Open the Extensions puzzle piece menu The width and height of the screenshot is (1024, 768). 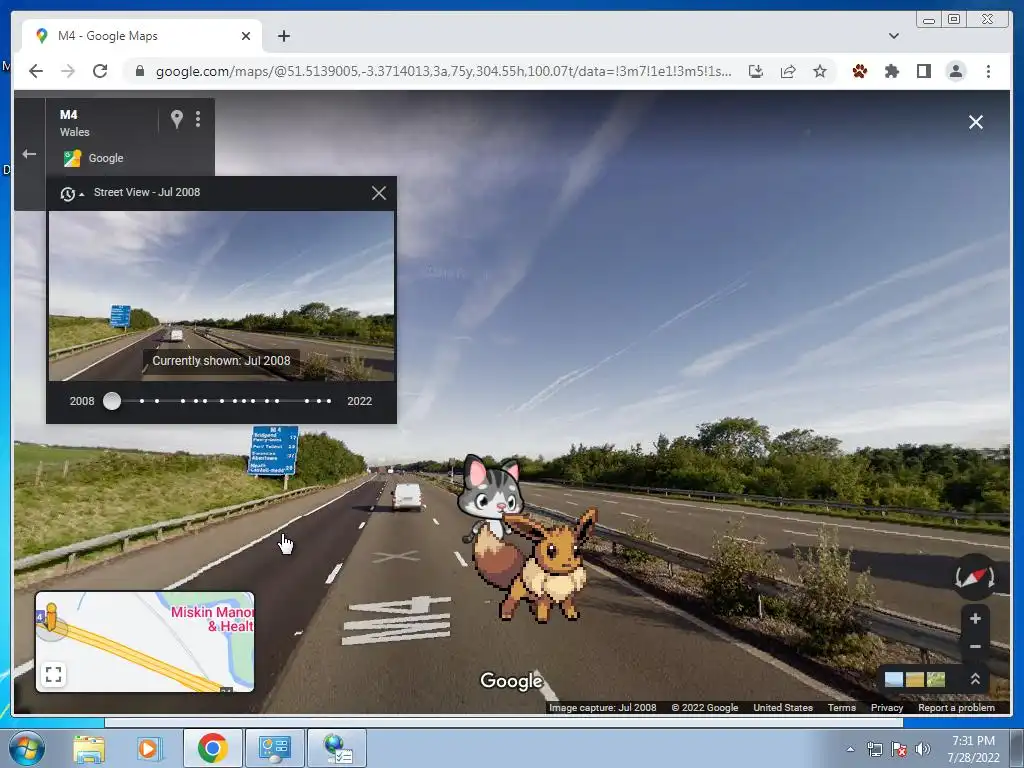click(891, 71)
